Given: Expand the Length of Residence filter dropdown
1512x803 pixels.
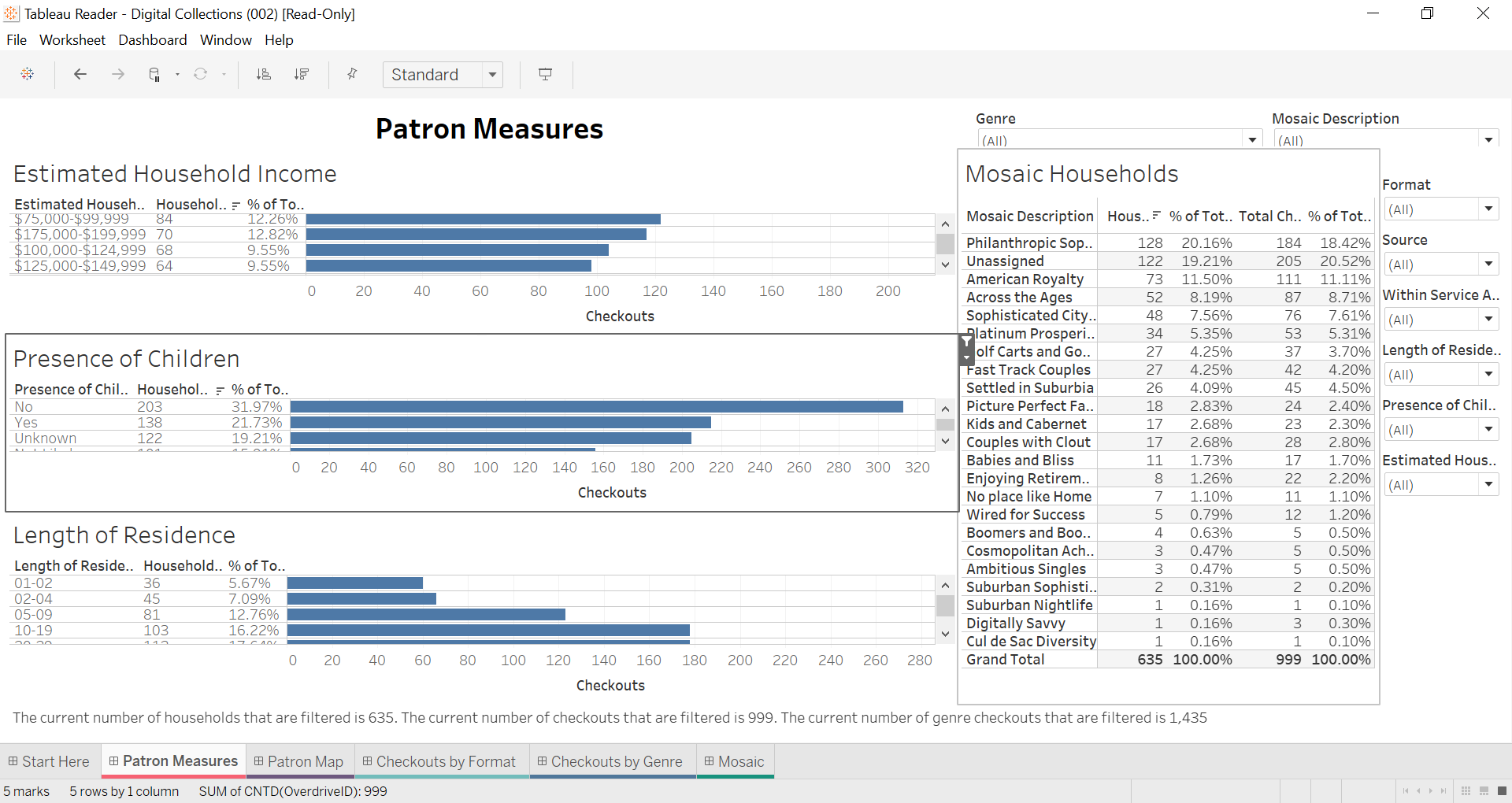Looking at the screenshot, I should (x=1488, y=375).
